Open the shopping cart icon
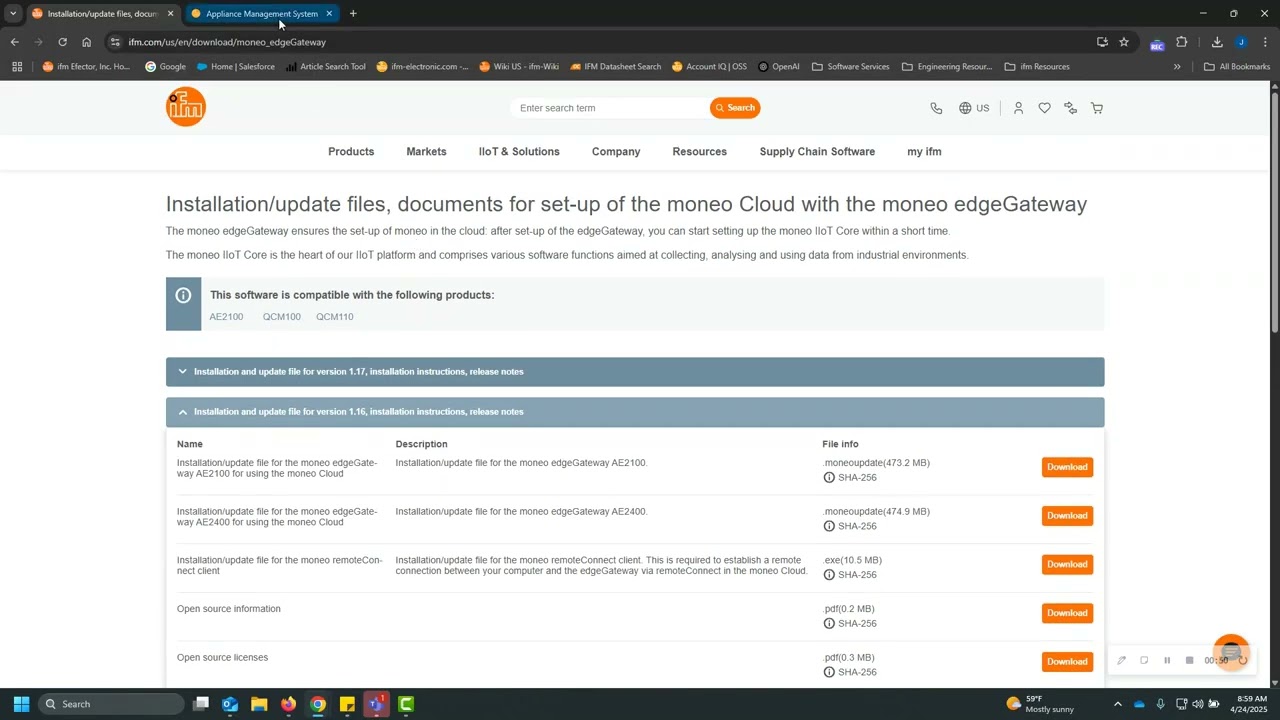 tap(1096, 108)
